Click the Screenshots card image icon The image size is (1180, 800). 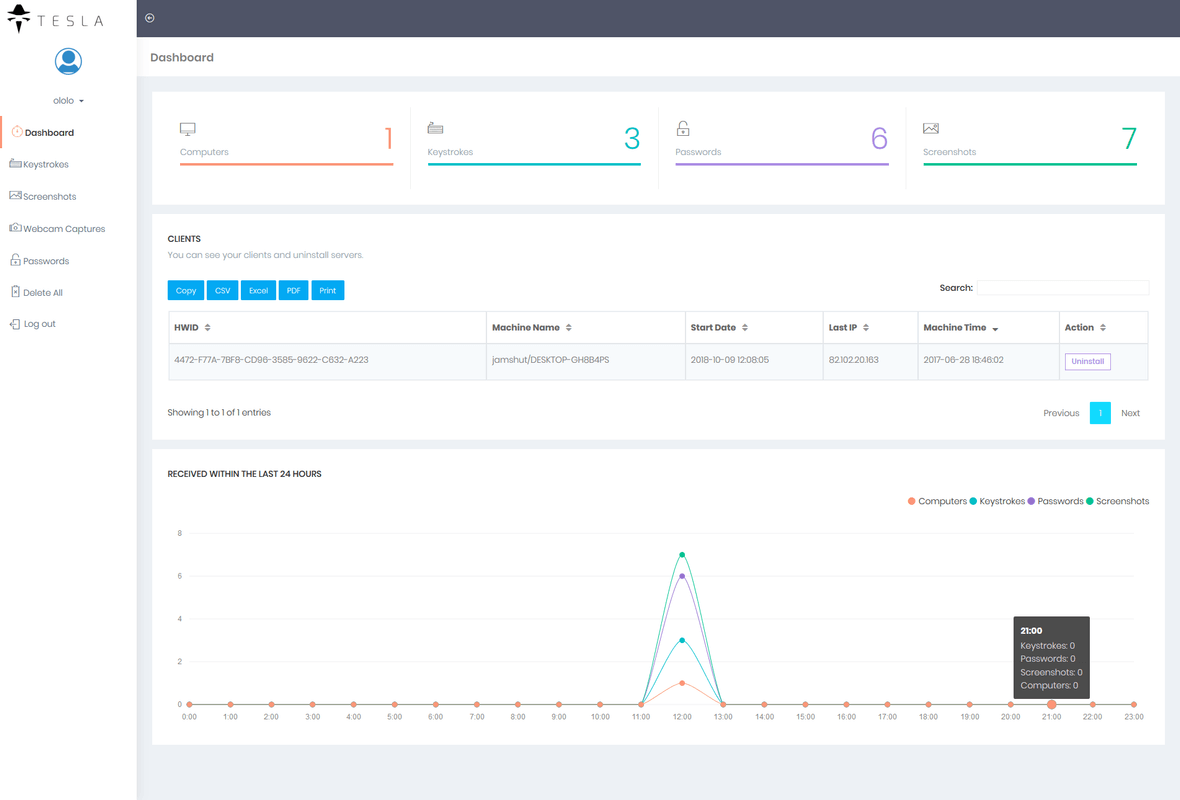tap(931, 128)
